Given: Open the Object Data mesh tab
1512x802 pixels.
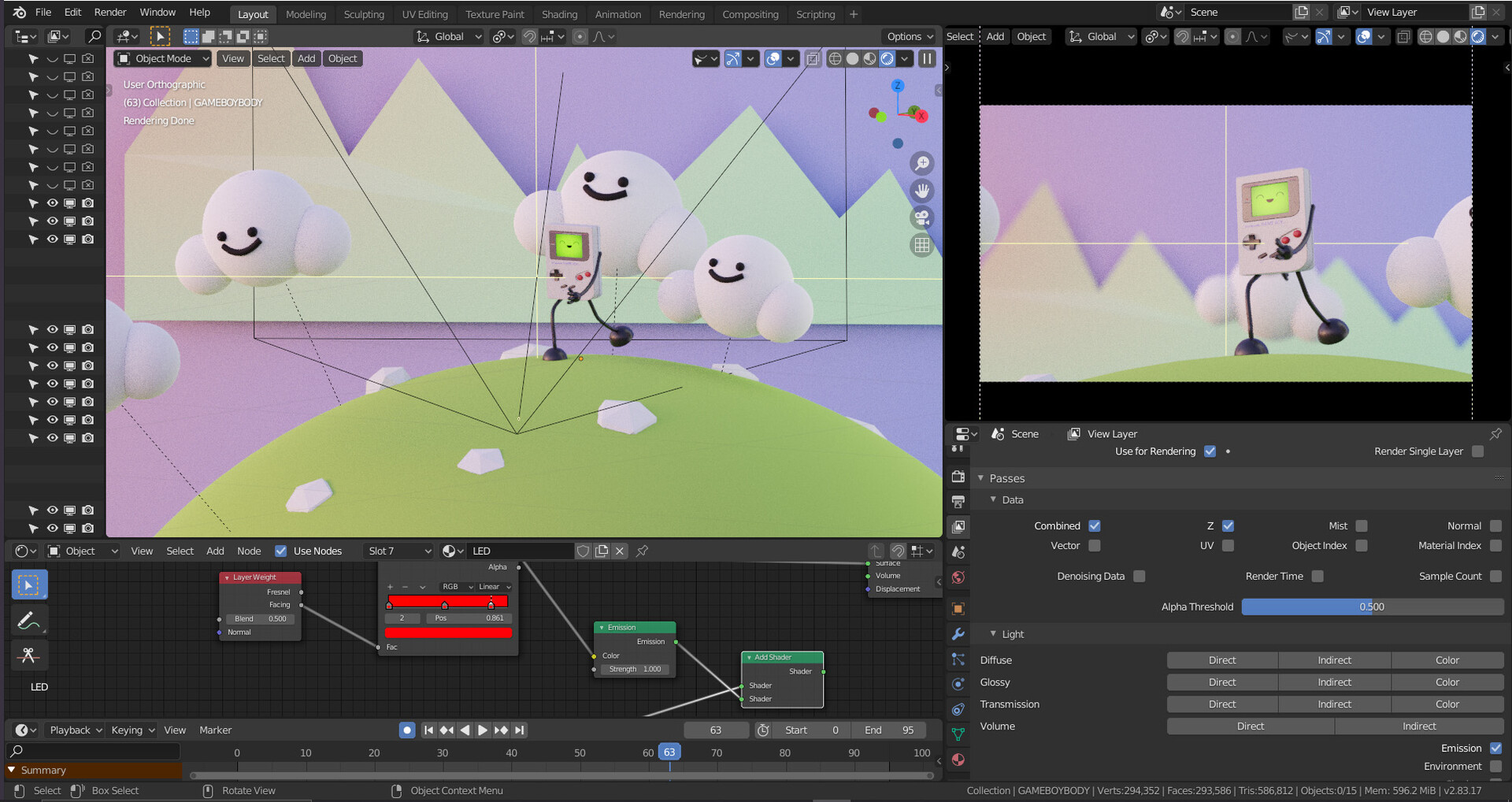Looking at the screenshot, I should pos(958,734).
